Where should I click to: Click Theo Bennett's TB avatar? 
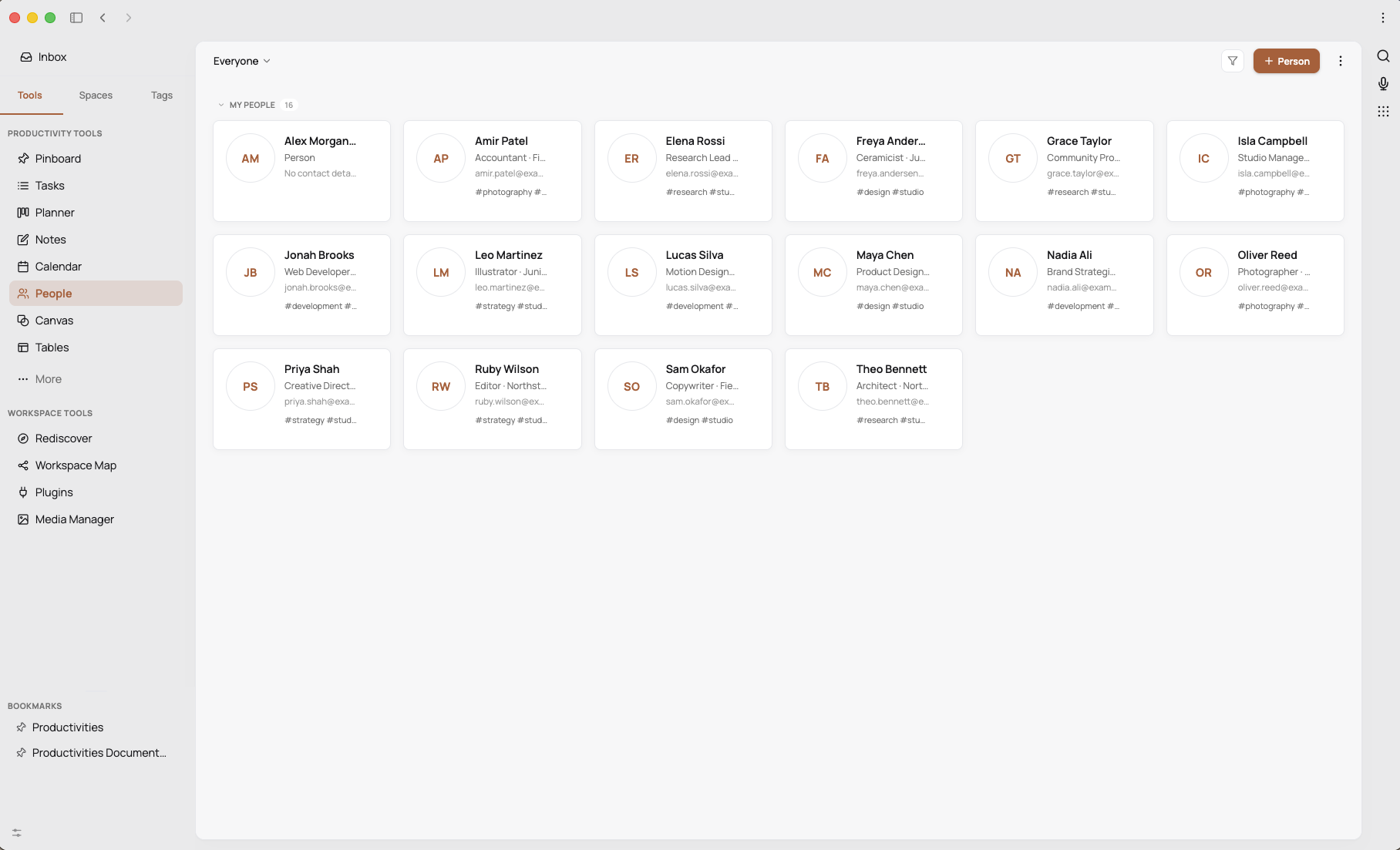[823, 387]
